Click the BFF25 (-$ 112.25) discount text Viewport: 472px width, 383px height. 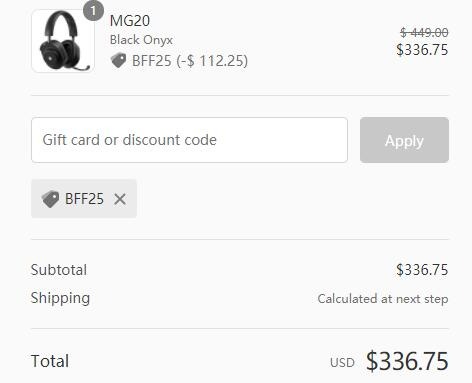(x=190, y=61)
